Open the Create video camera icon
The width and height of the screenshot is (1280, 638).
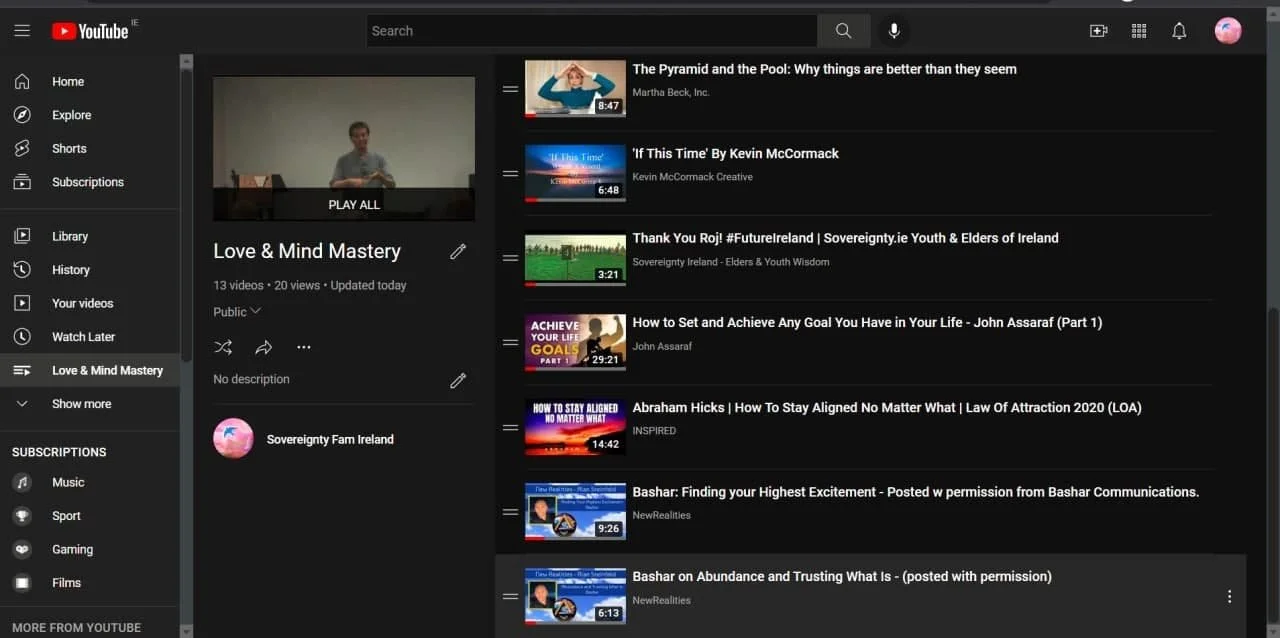[x=1098, y=31]
